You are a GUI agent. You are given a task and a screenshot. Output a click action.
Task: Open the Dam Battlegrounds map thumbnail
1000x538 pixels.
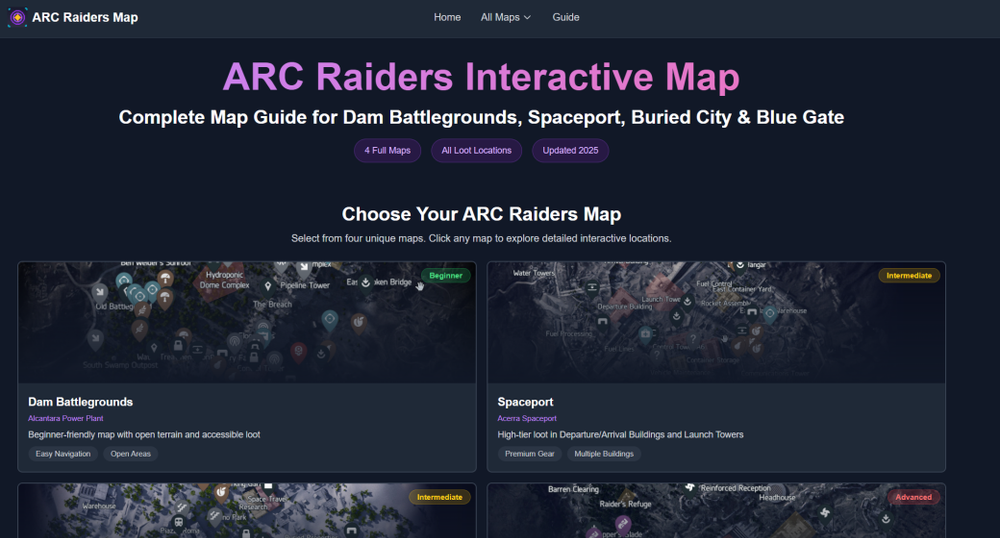tap(247, 323)
